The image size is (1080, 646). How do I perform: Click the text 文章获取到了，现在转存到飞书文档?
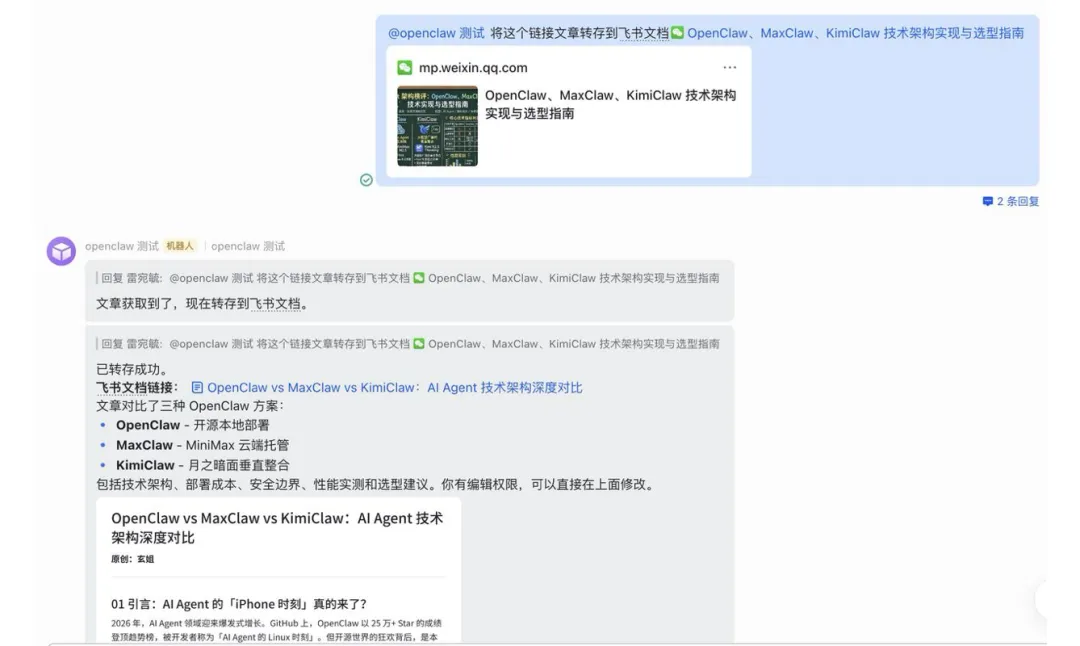[x=202, y=304]
